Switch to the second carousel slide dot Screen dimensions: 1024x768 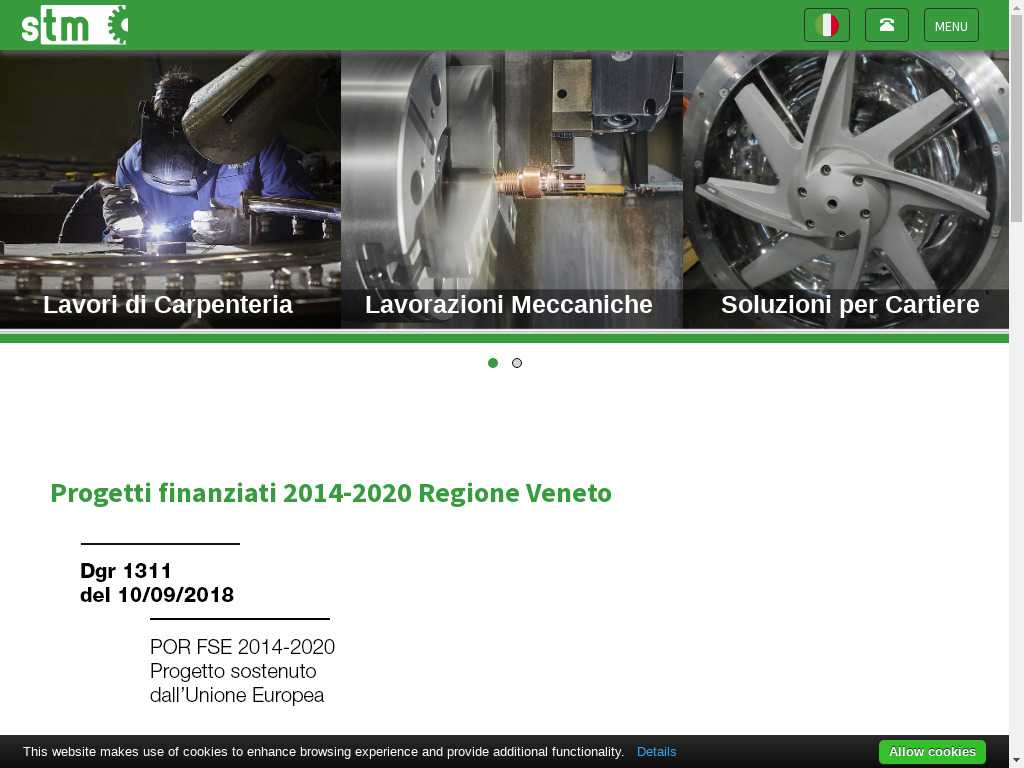tap(517, 363)
